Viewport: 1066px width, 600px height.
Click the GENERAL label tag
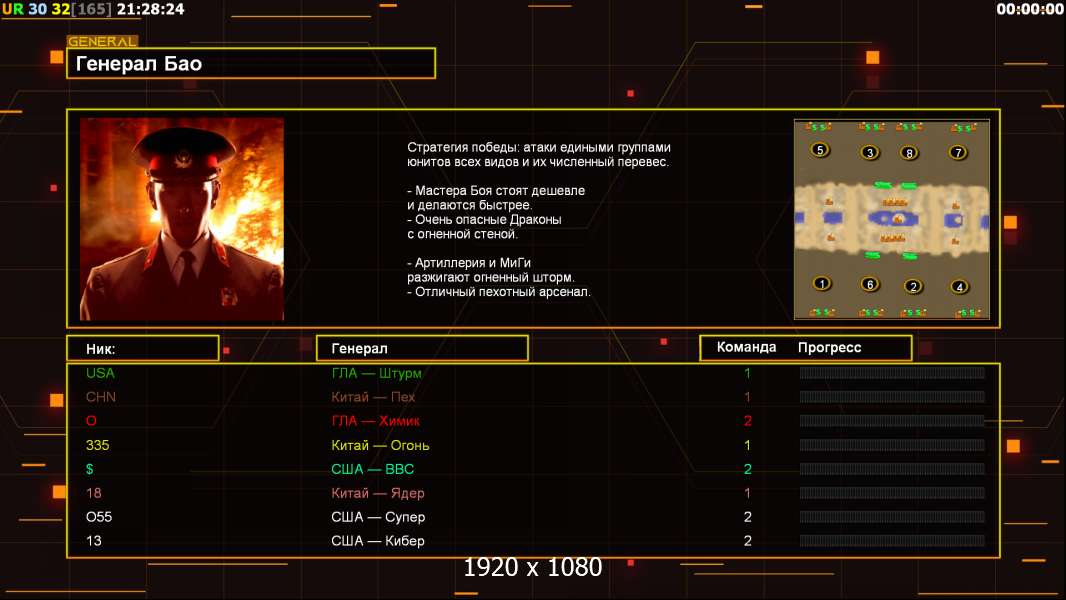(103, 41)
